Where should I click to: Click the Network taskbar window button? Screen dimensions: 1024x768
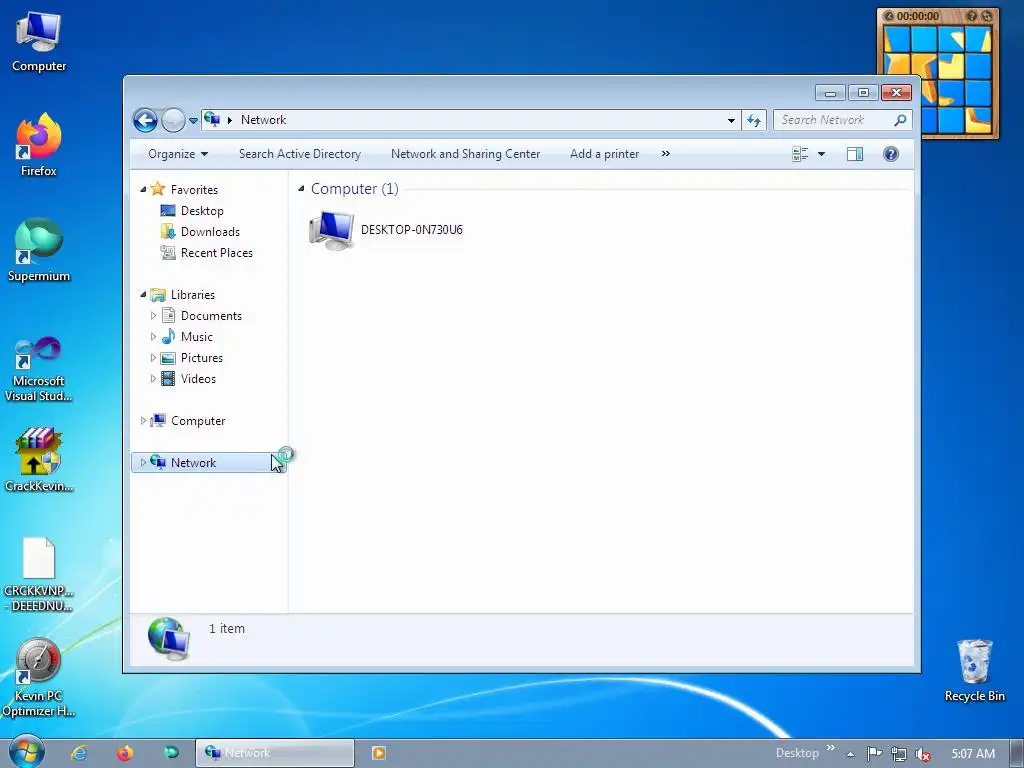tap(275, 753)
